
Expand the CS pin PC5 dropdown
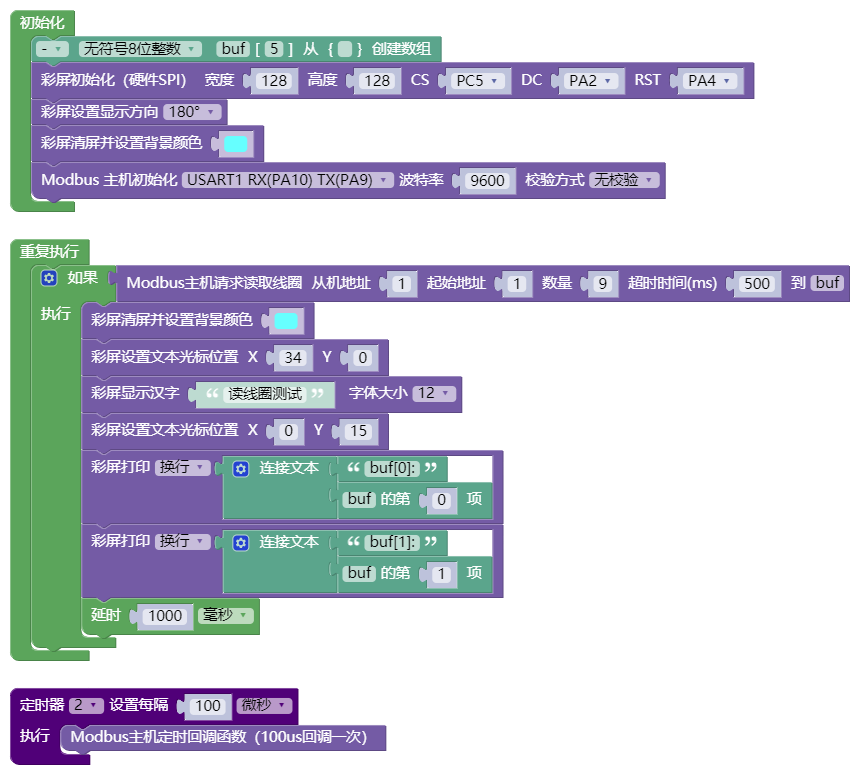tap(477, 81)
